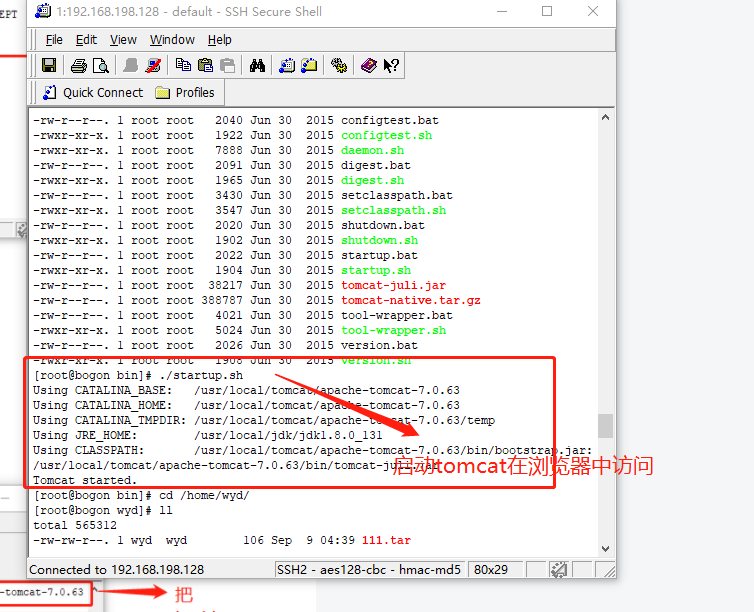This screenshot has height=612, width=754.
Task: Click the terminal scrollbar up arrow
Action: (x=605, y=117)
